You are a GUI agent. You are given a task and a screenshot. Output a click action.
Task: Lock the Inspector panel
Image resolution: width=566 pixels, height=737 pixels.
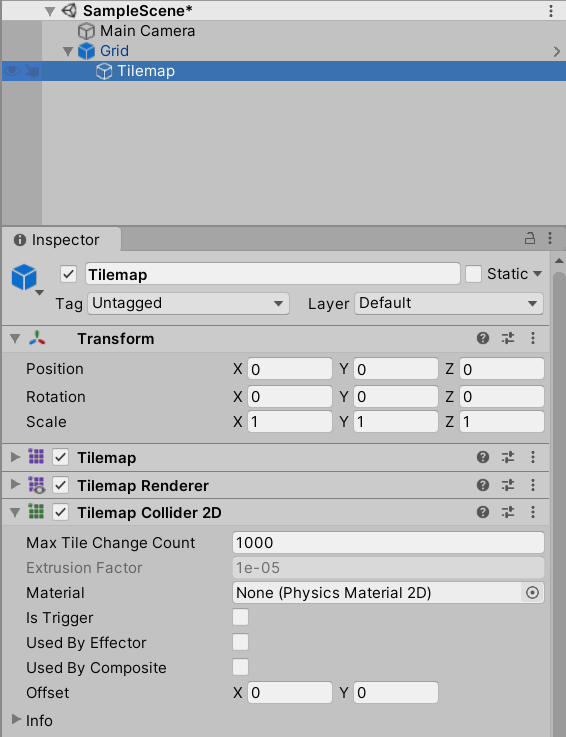click(x=530, y=238)
